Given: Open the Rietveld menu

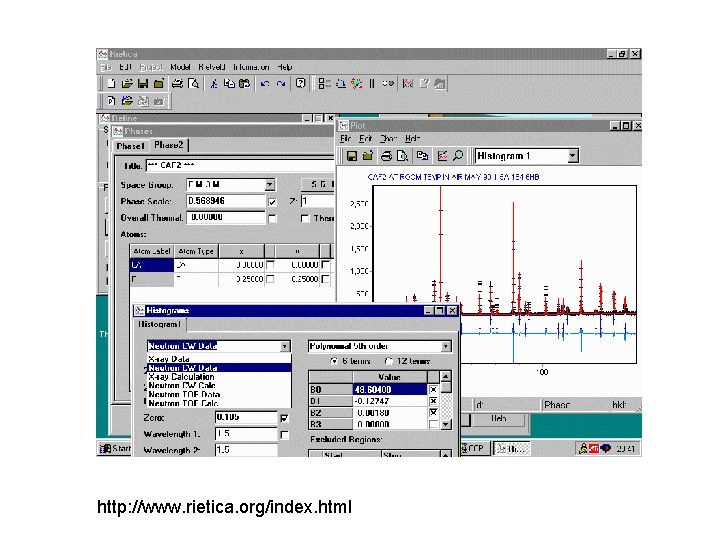Looking at the screenshot, I should [x=212, y=67].
